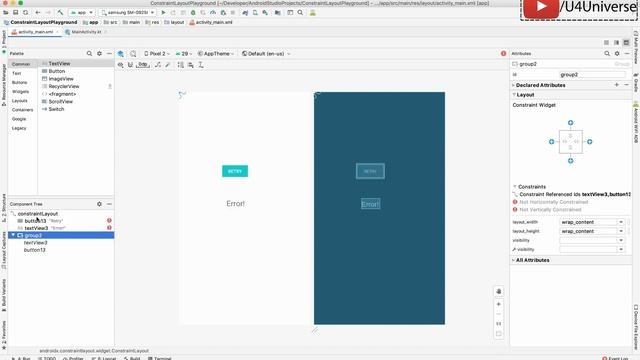Screen dimensions: 640x360
Task: Add right constraint on Constraint Widget
Action: [x=589, y=142]
